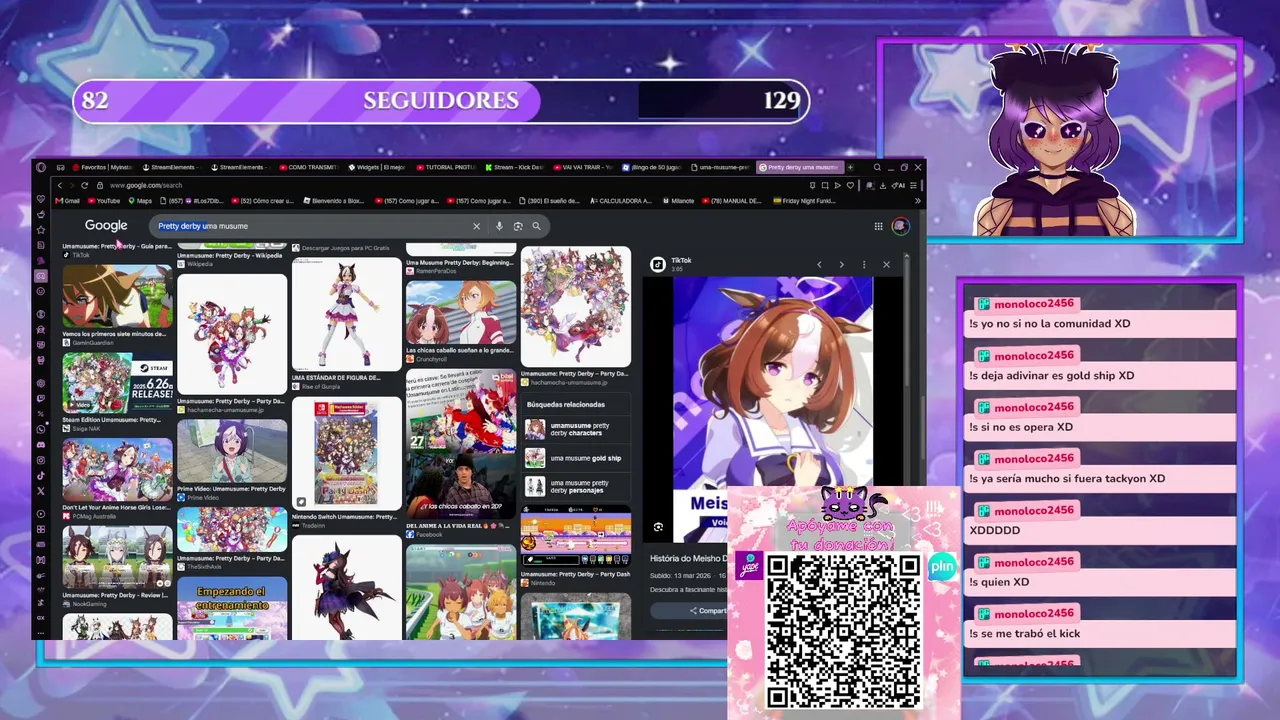Screen dimensions: 1280x720
Task: Switch to the VAI VAI TRAIR tab
Action: (583, 167)
